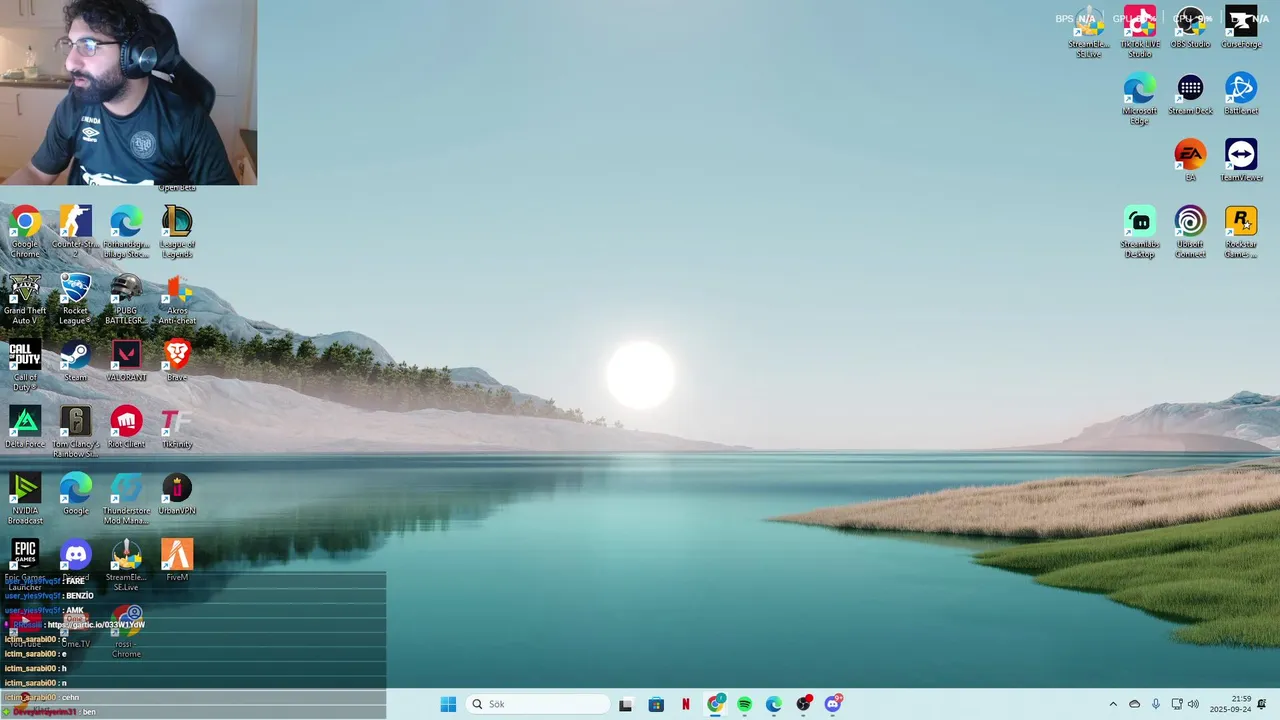Open Google Chrome desktop shortcut
1280x720 pixels.
pyautogui.click(x=25, y=232)
